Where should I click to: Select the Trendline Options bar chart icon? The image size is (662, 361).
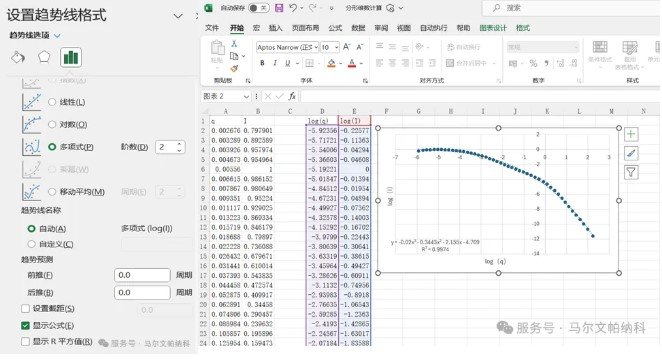point(71,57)
